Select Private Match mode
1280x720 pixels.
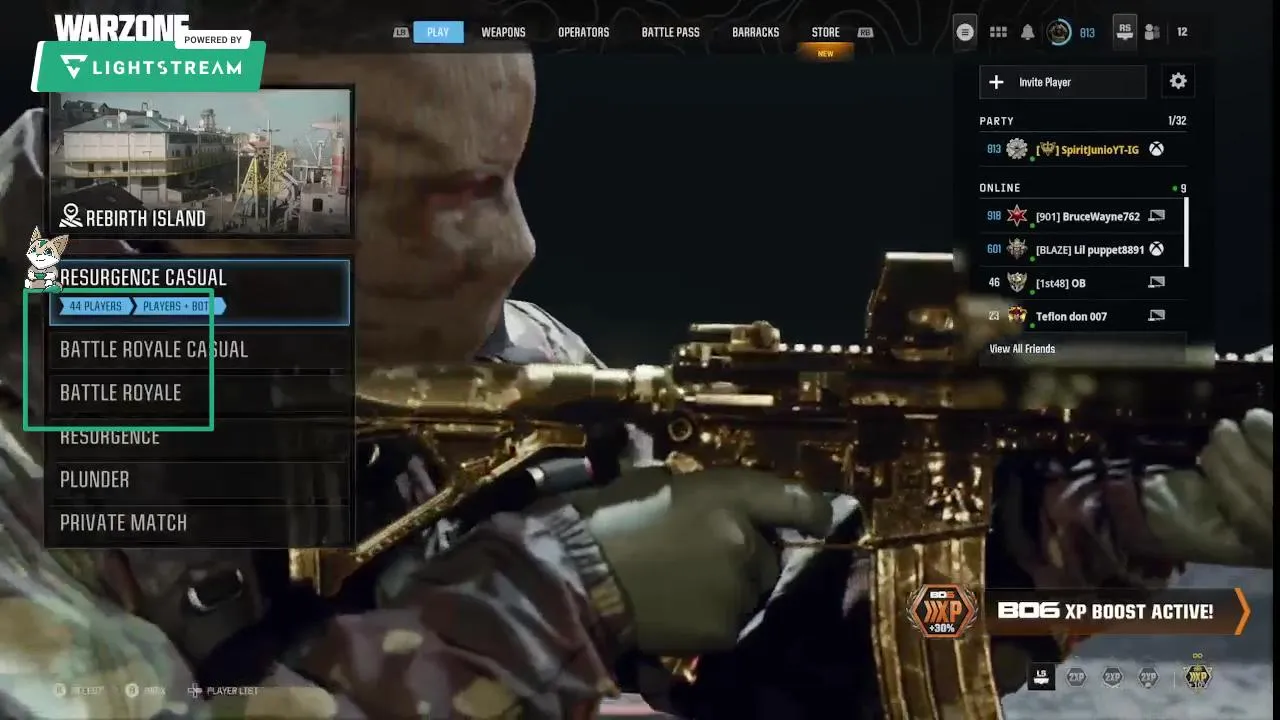coord(200,522)
